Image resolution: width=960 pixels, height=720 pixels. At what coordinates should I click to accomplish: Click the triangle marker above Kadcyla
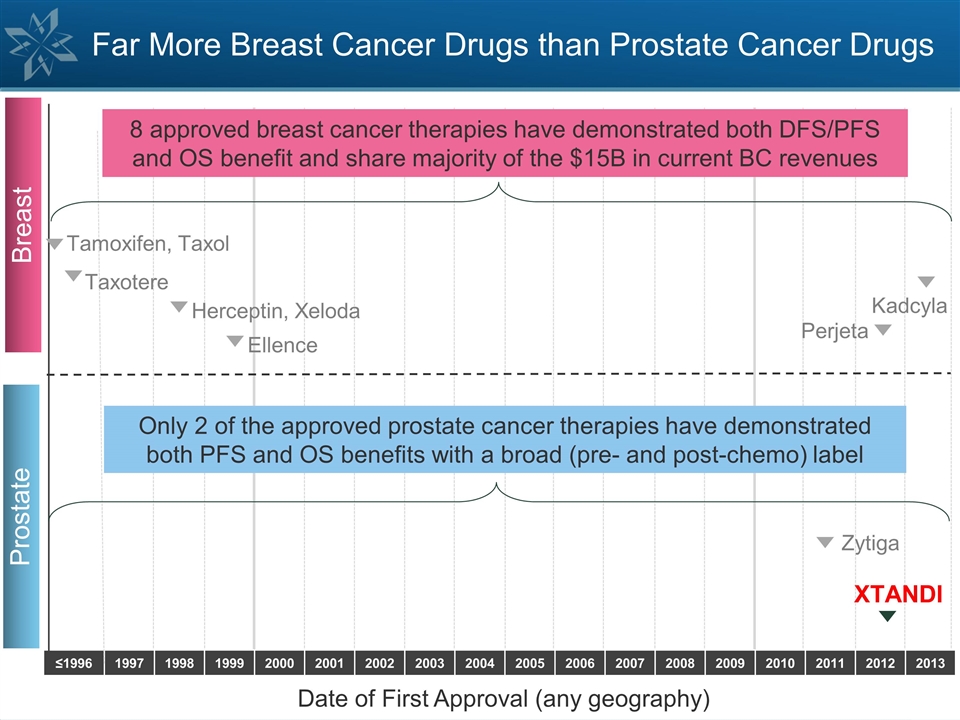coord(926,281)
